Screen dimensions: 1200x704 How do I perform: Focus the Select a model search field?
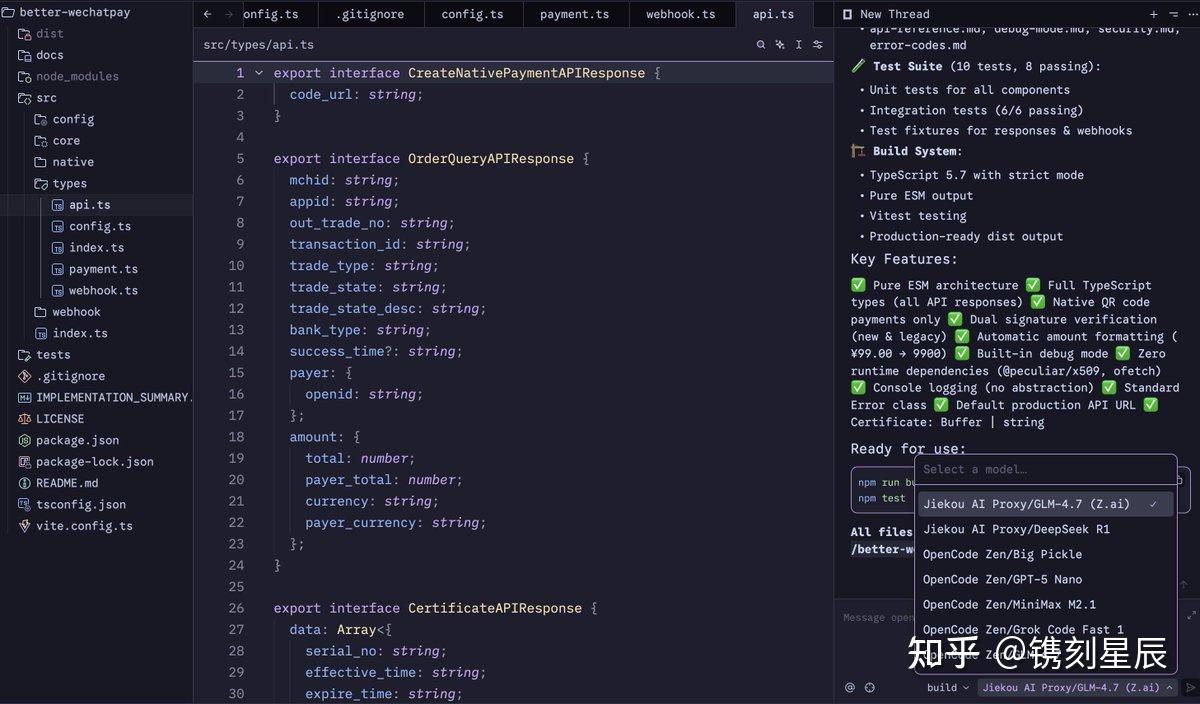(x=1045, y=469)
